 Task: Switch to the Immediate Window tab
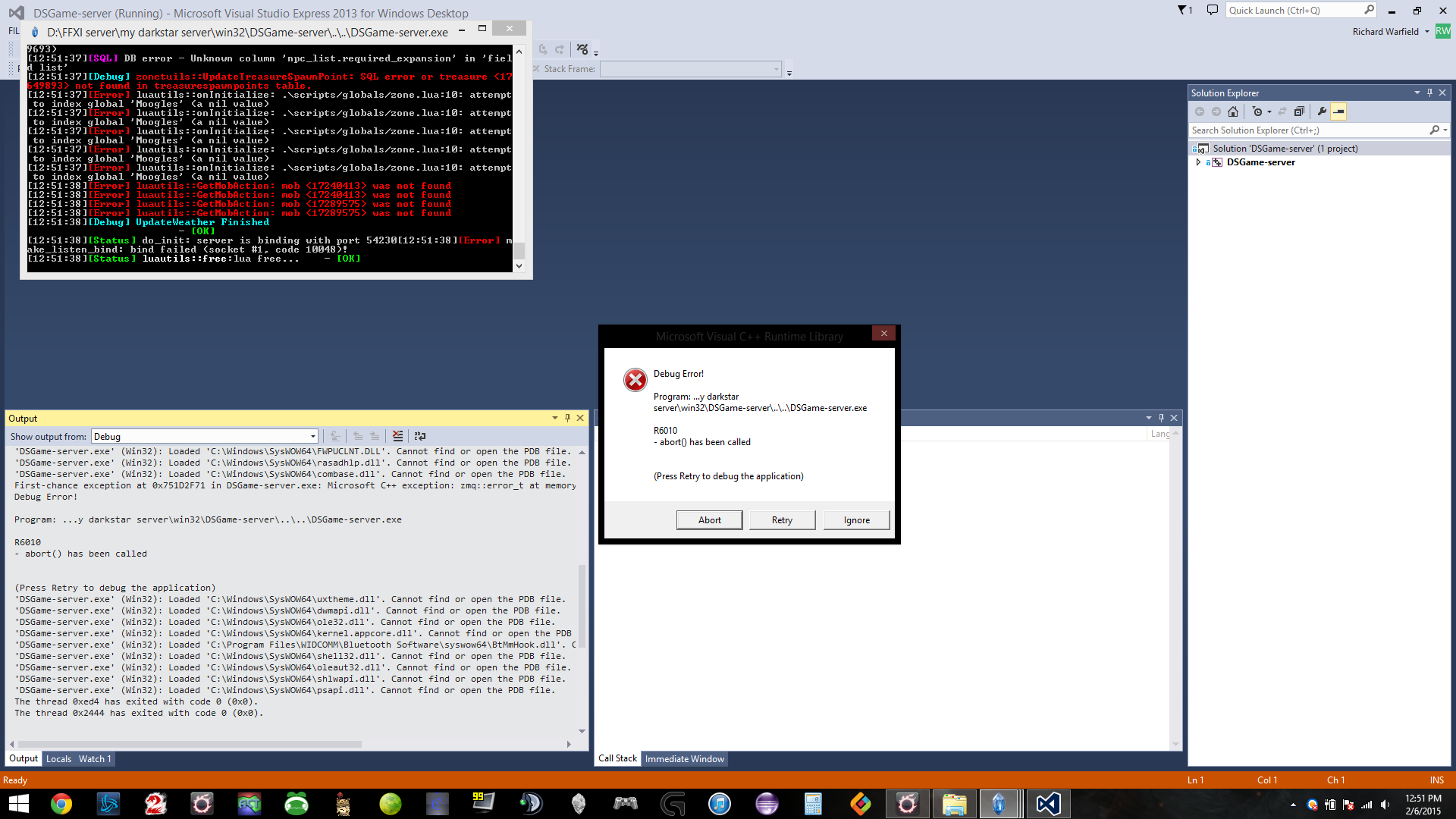pos(684,759)
